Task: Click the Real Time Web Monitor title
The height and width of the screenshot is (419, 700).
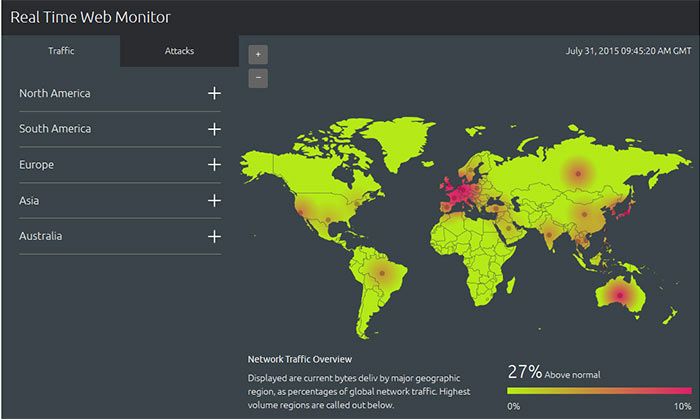Action: [90, 17]
